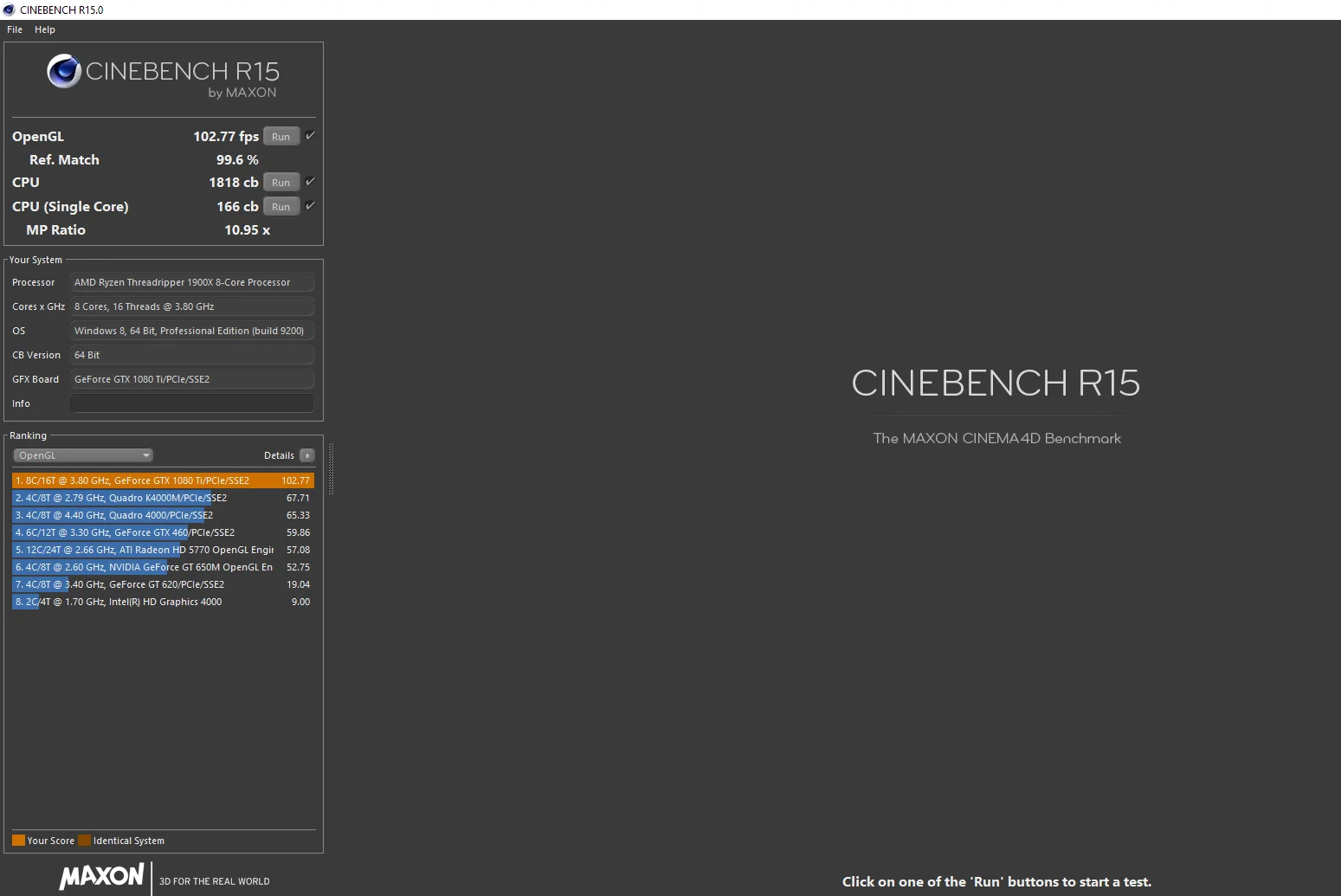Select ranking row 7 GeForce GT 620

(163, 584)
